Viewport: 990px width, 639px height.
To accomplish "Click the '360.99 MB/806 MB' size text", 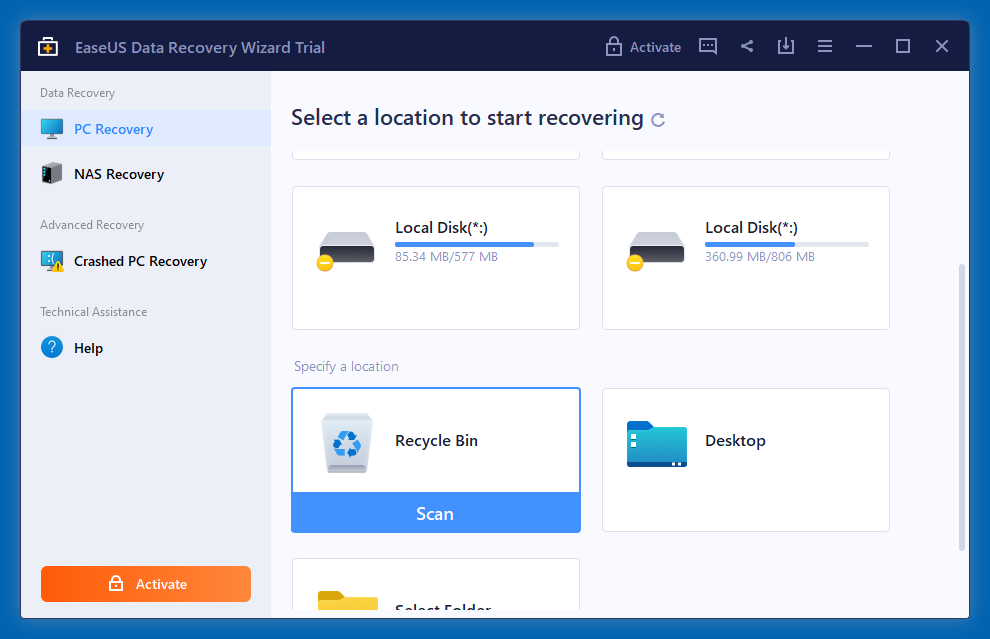I will (x=760, y=257).
